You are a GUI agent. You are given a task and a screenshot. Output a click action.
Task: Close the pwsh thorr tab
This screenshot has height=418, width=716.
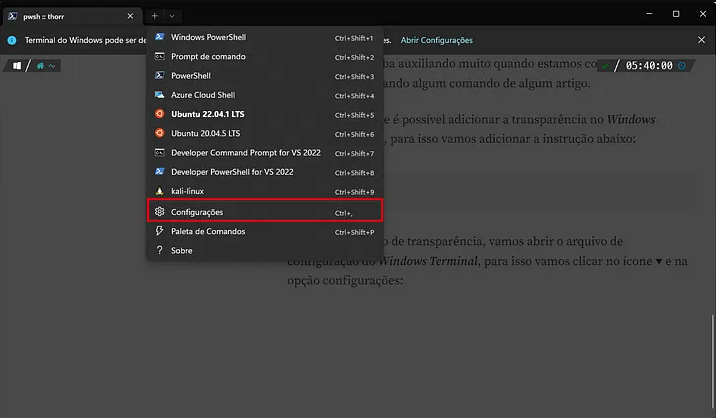130,16
